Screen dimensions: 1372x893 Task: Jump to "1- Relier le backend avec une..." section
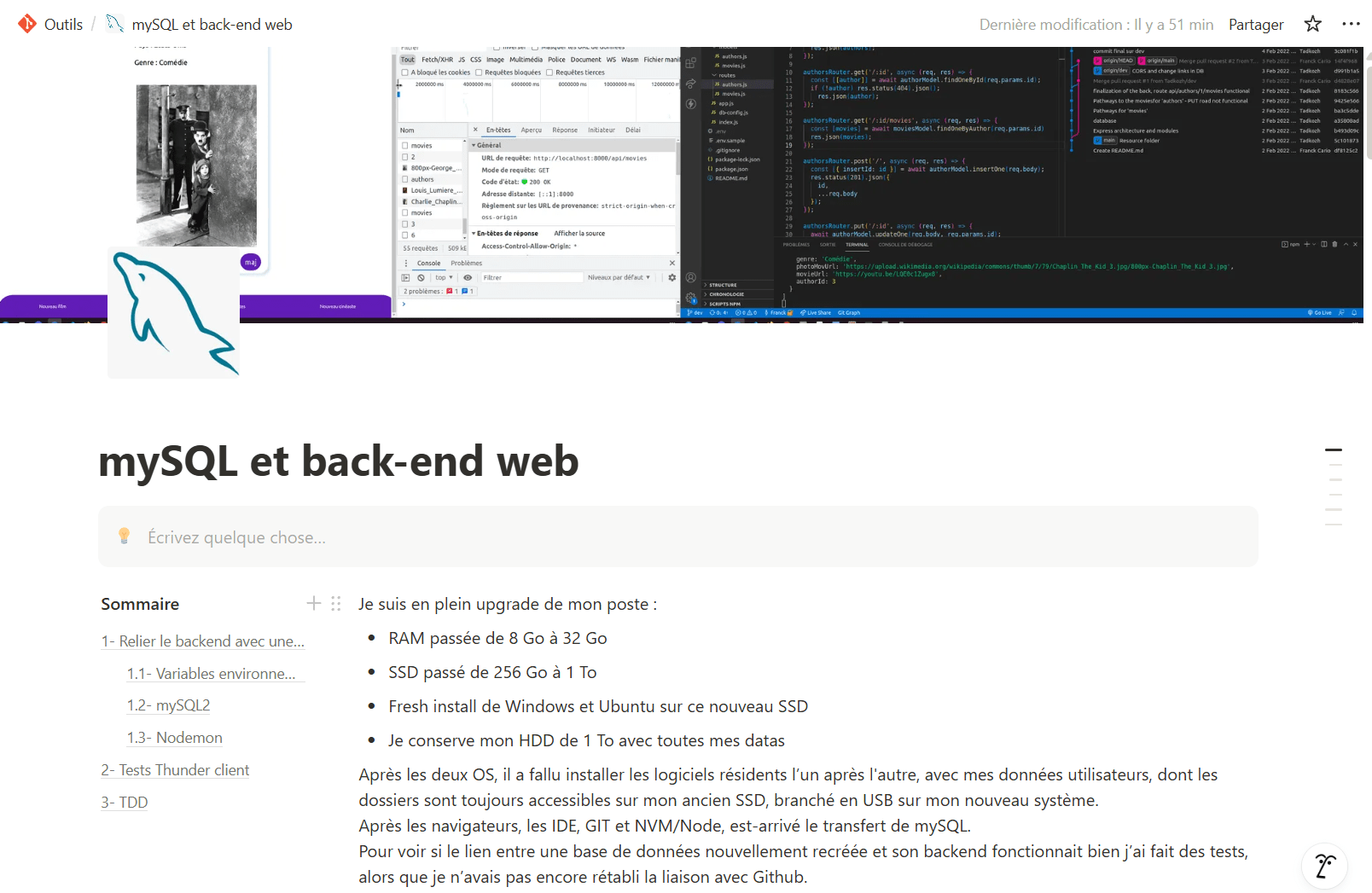point(202,641)
